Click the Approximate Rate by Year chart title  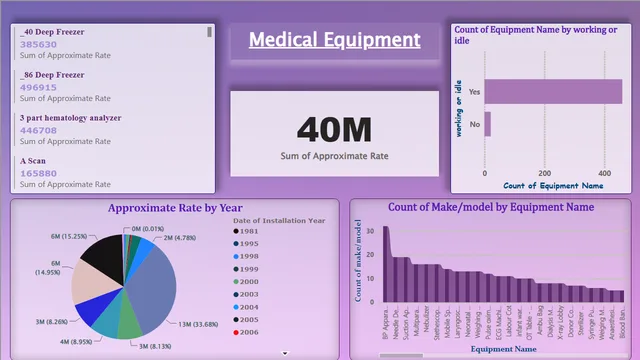point(175,208)
